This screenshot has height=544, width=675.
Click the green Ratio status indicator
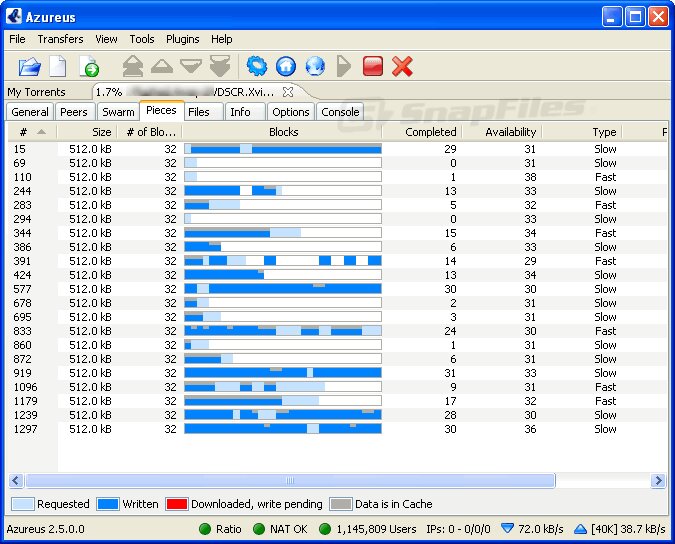[205, 529]
